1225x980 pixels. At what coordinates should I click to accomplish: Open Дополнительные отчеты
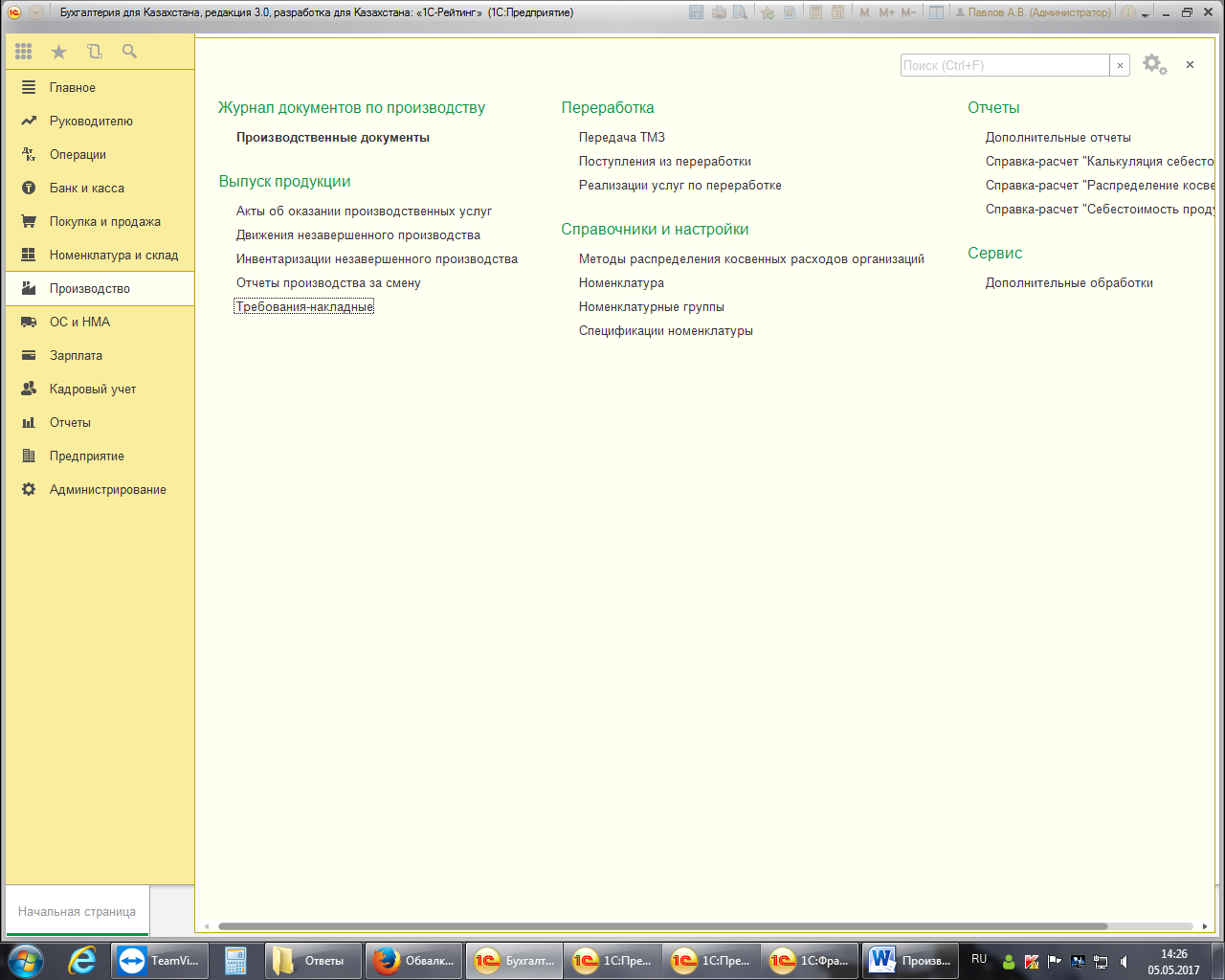point(1058,137)
